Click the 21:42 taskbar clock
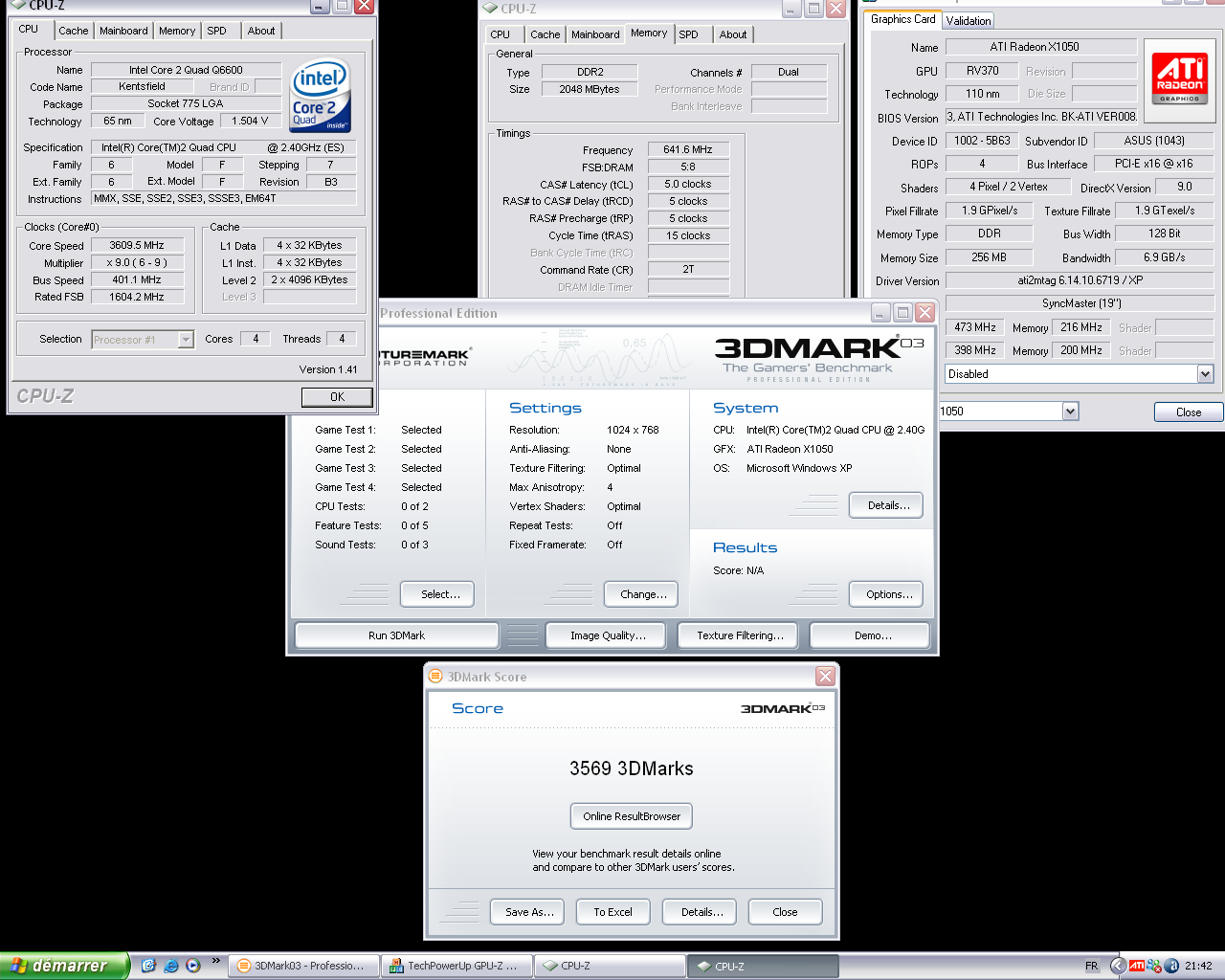Viewport: 1225px width, 980px height. (1198, 967)
